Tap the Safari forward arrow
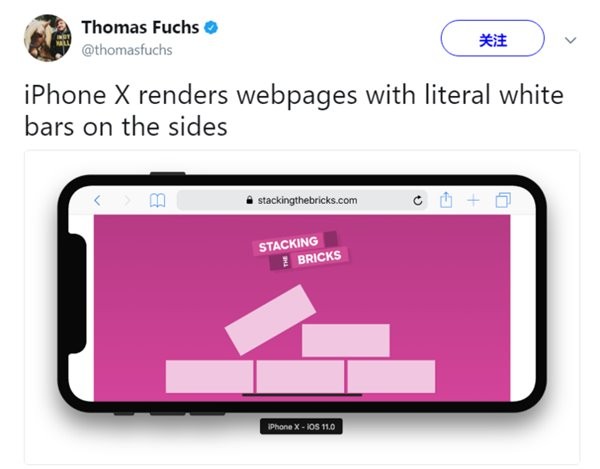 pos(127,200)
